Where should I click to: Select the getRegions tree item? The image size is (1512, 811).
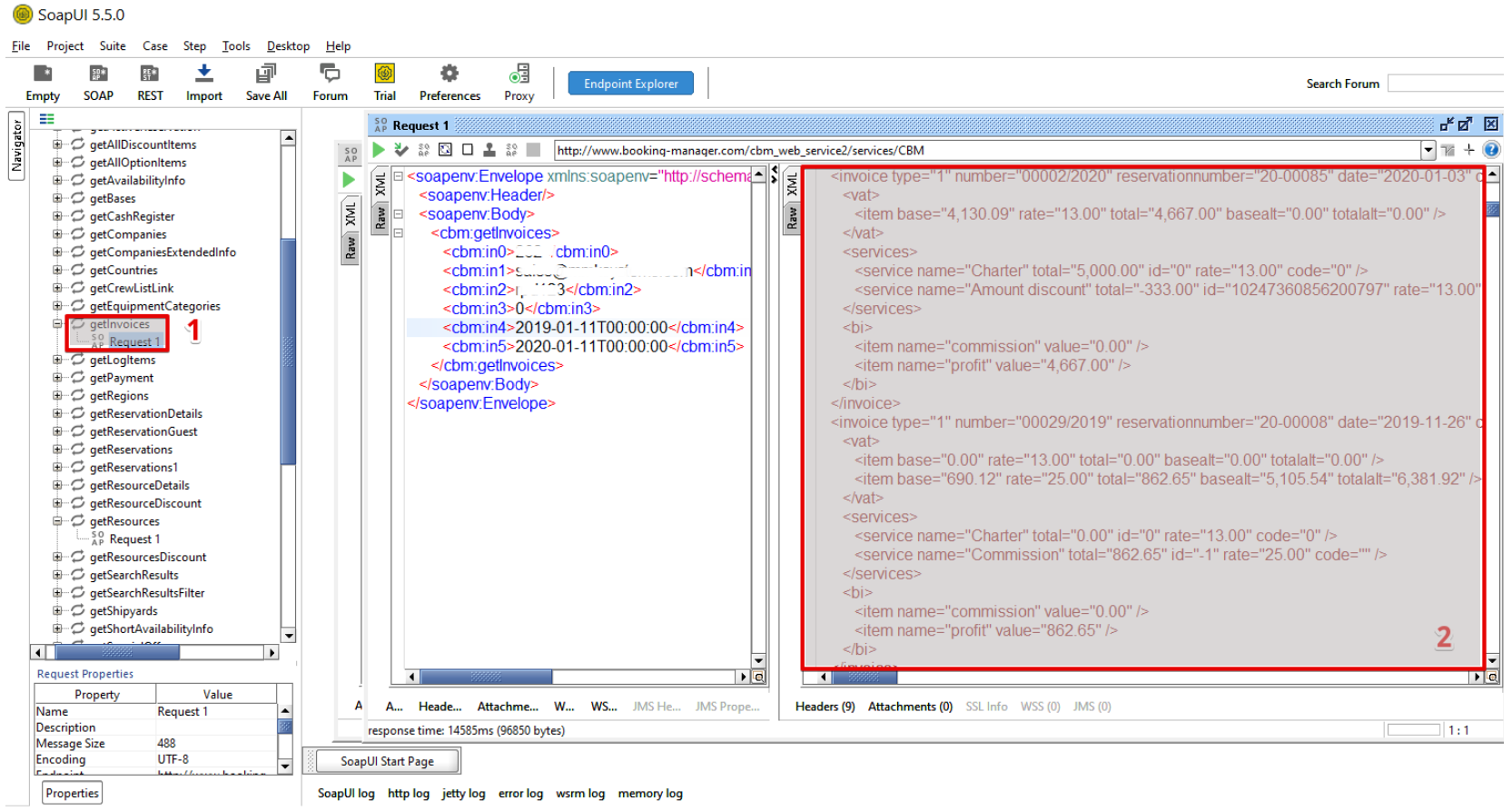coord(119,396)
